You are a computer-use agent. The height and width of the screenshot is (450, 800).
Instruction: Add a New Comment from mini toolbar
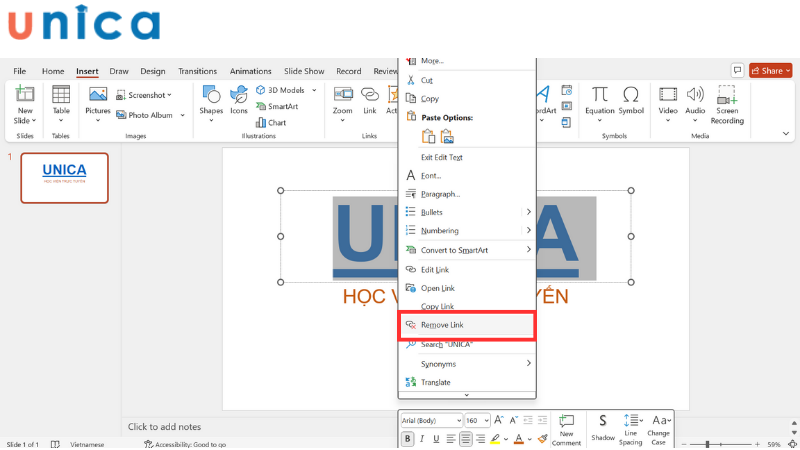tap(566, 430)
